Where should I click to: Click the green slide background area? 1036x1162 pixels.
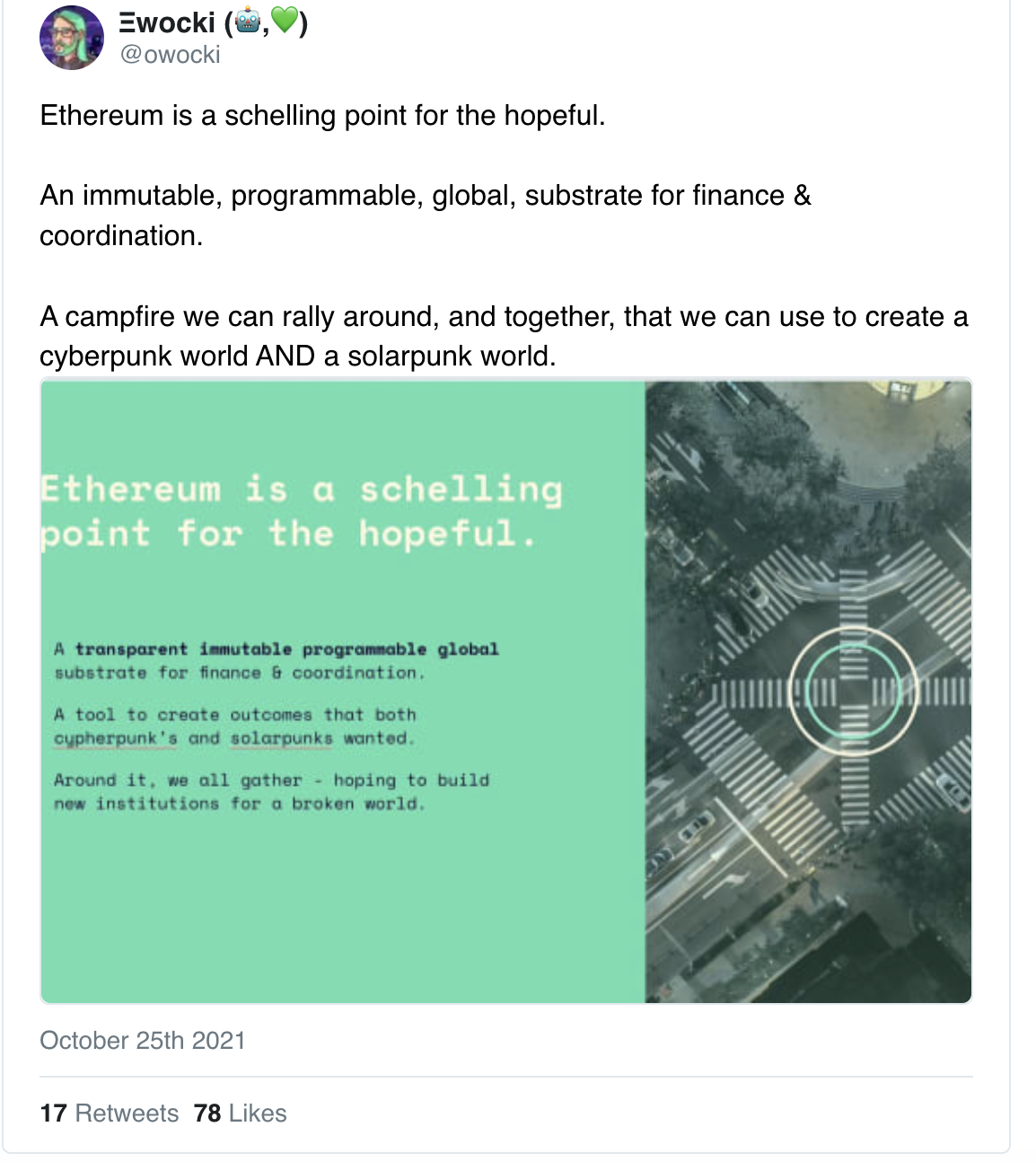pos(343,898)
